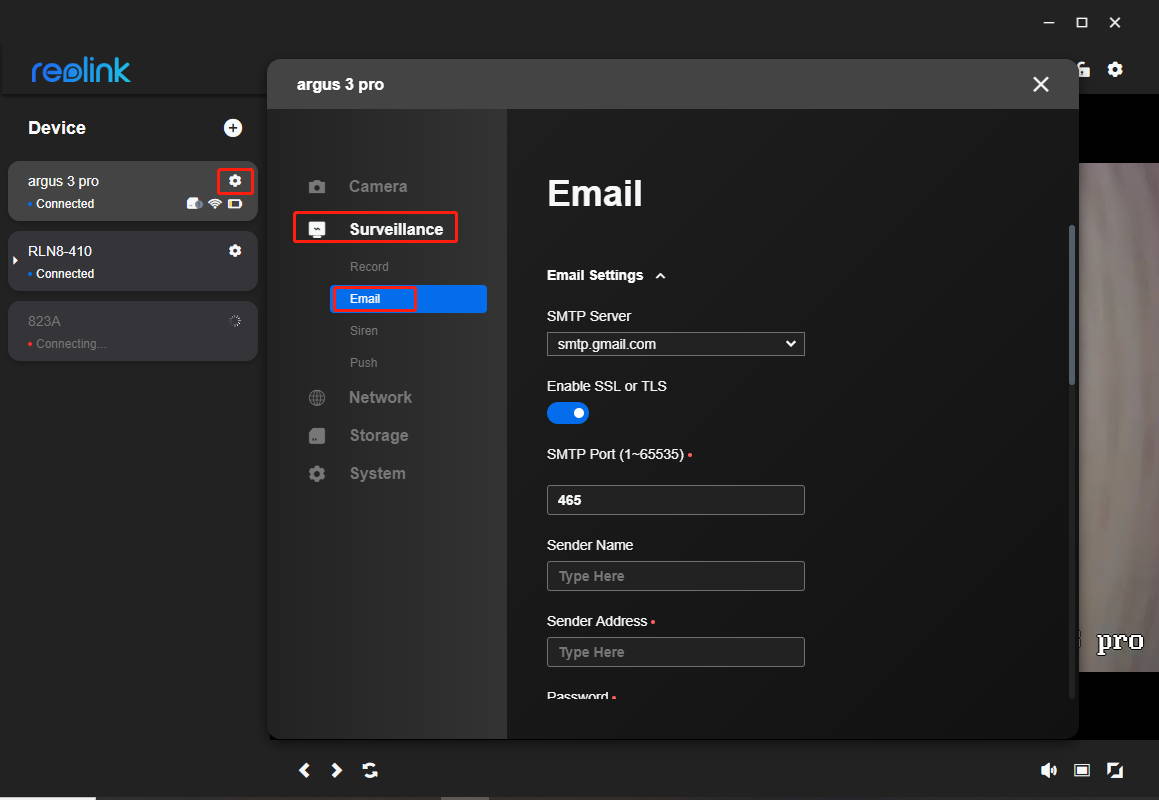Click the battery icon for argus 3 pro

[235, 203]
